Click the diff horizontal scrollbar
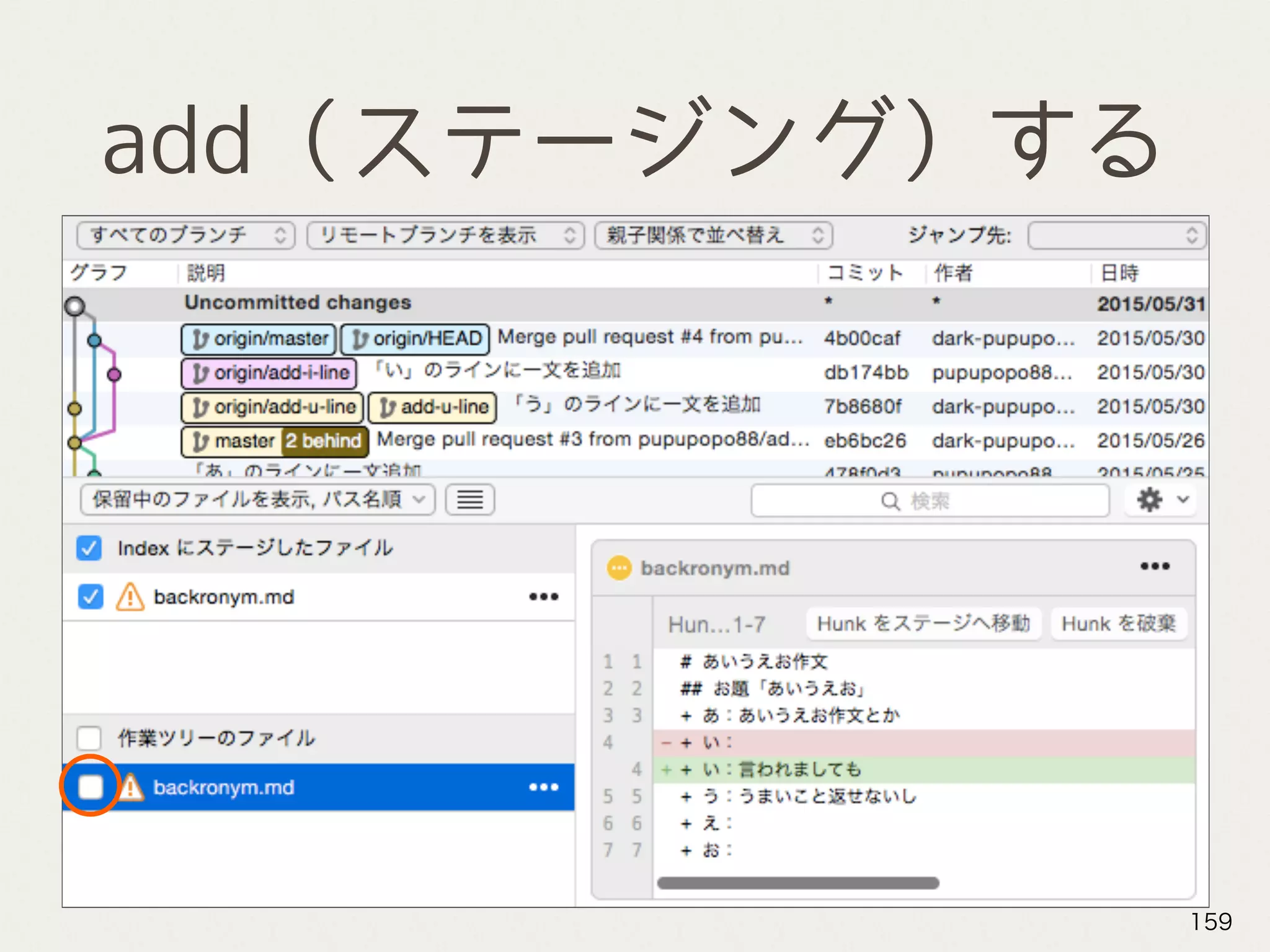Image resolution: width=1270 pixels, height=952 pixels. (x=797, y=883)
